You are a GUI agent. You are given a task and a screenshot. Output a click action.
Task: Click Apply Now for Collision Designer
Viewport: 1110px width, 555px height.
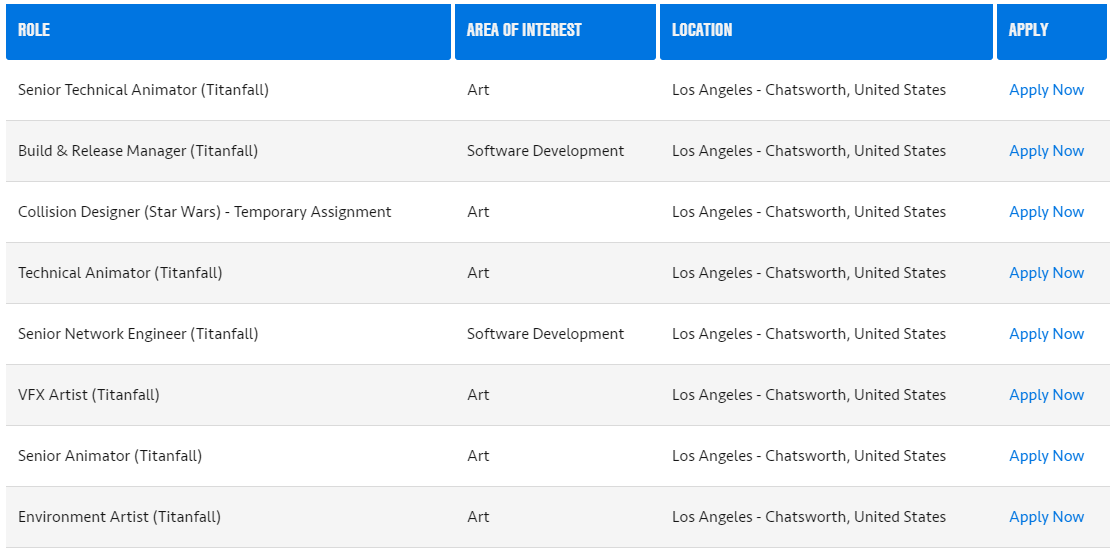pyautogui.click(x=1046, y=212)
